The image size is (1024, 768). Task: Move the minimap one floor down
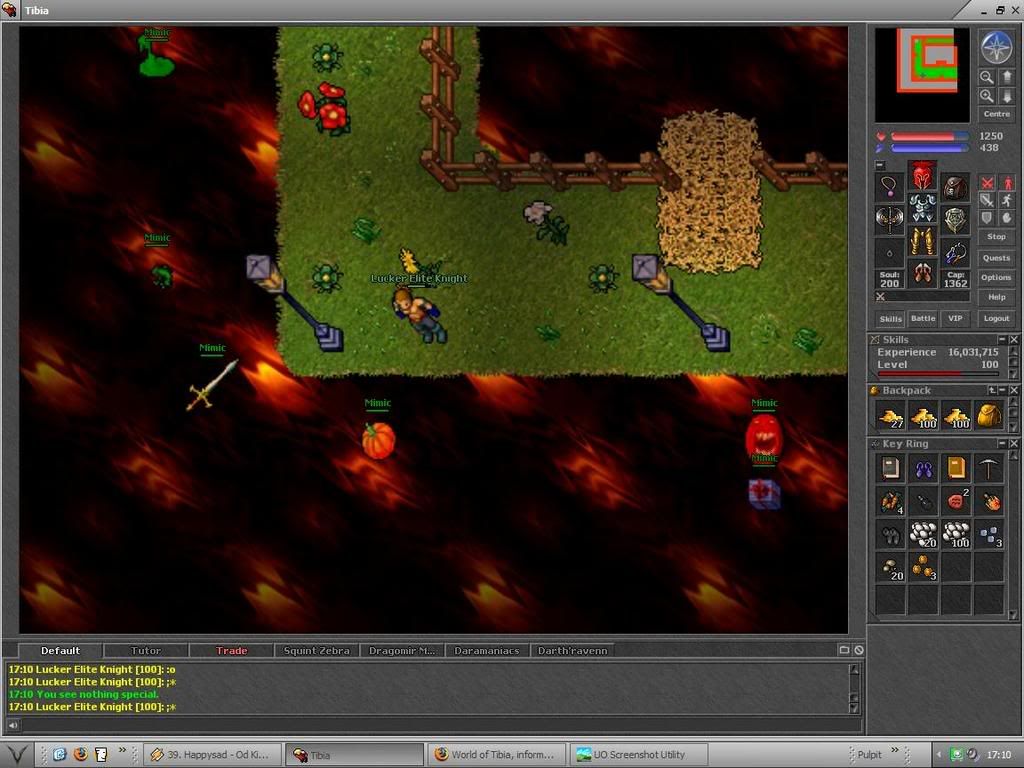pyautogui.click(x=1007, y=96)
